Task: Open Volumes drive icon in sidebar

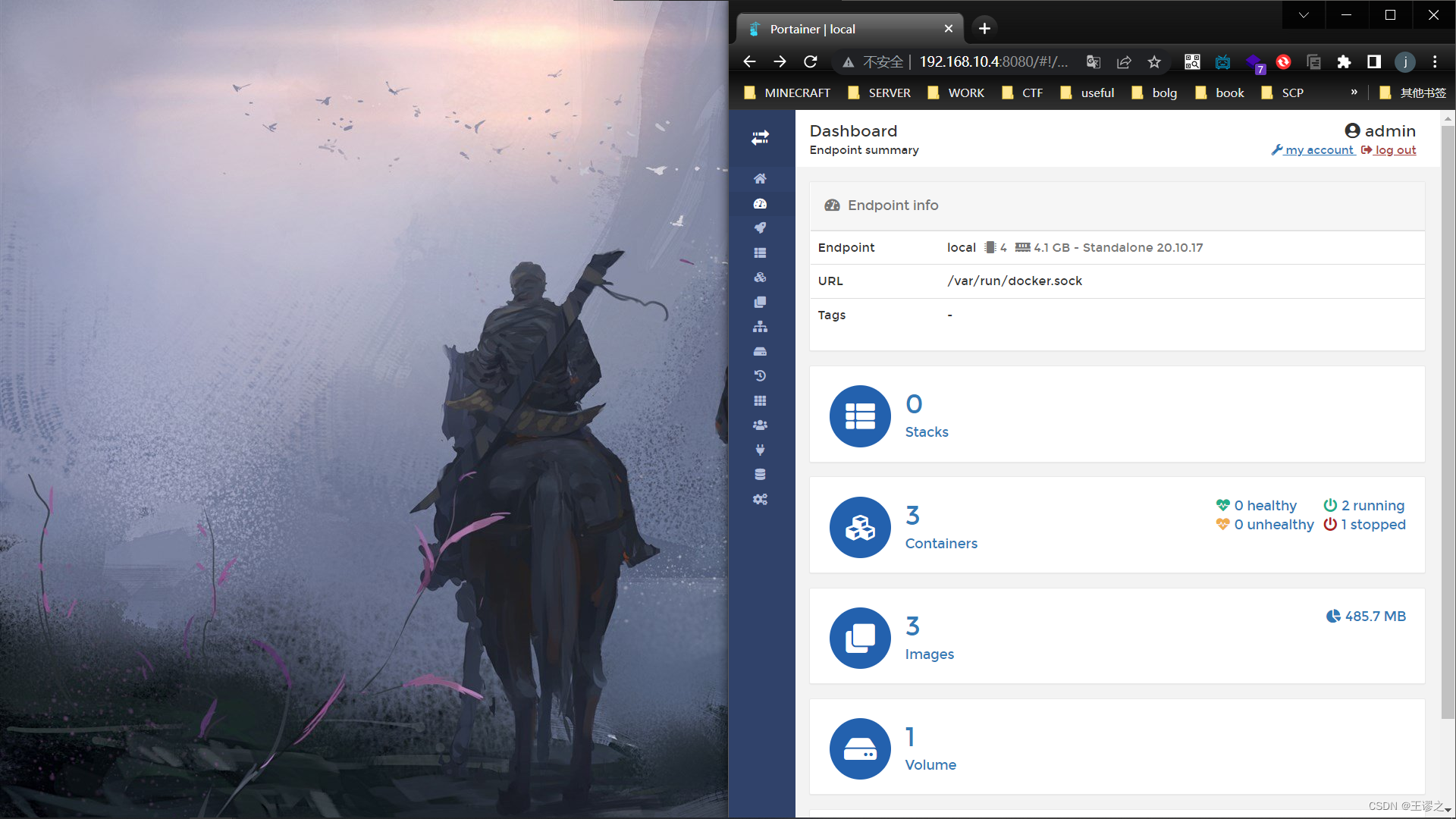Action: (760, 352)
